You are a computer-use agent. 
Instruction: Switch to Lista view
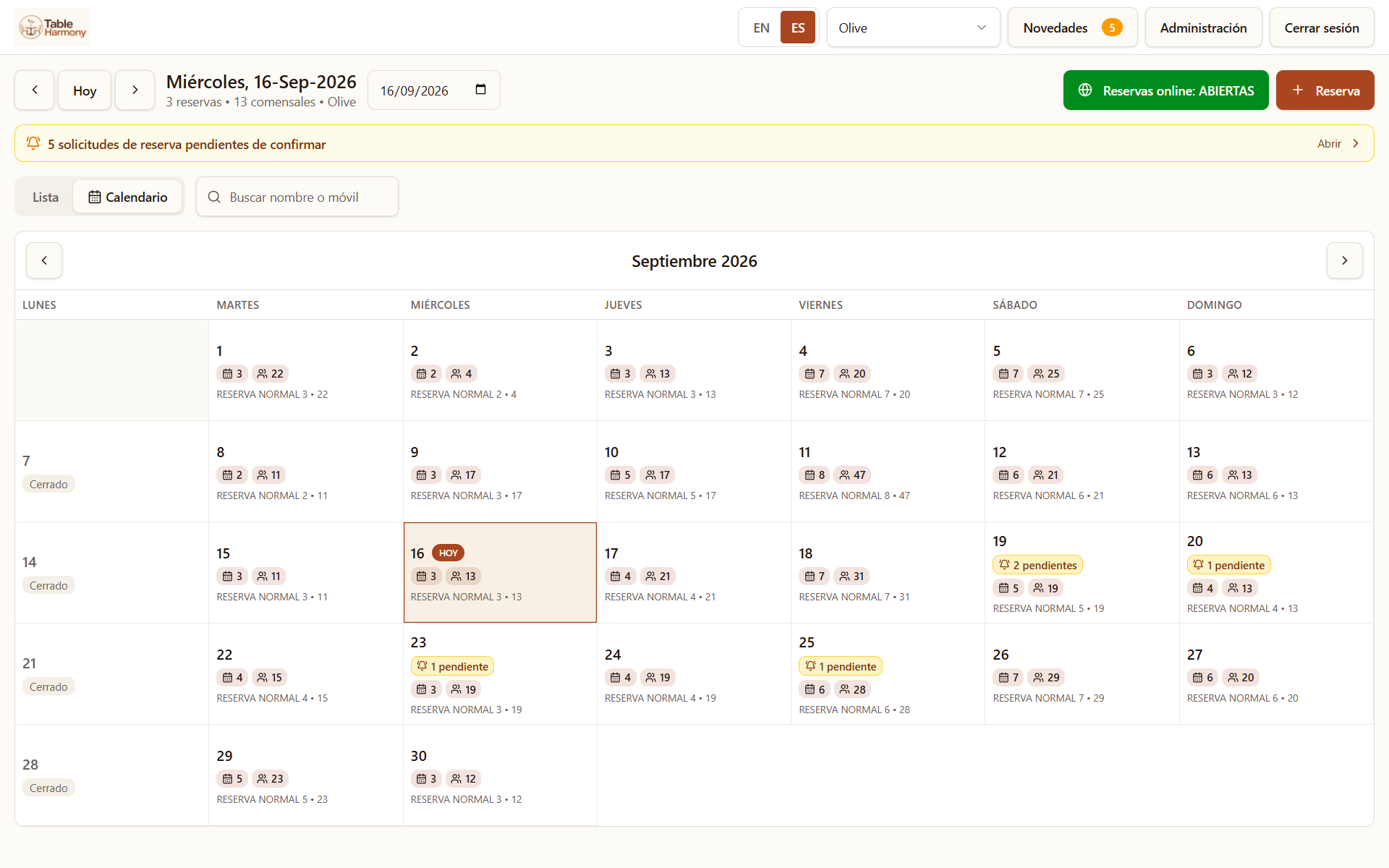(x=46, y=197)
